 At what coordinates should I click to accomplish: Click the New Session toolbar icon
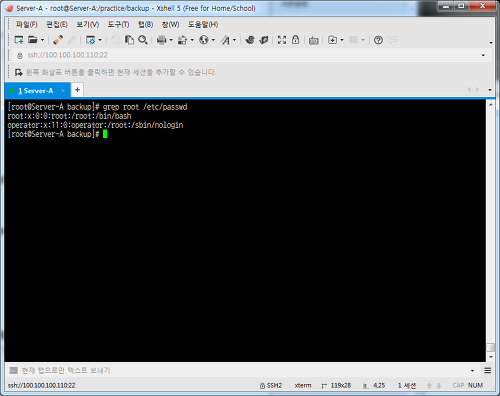19,40
